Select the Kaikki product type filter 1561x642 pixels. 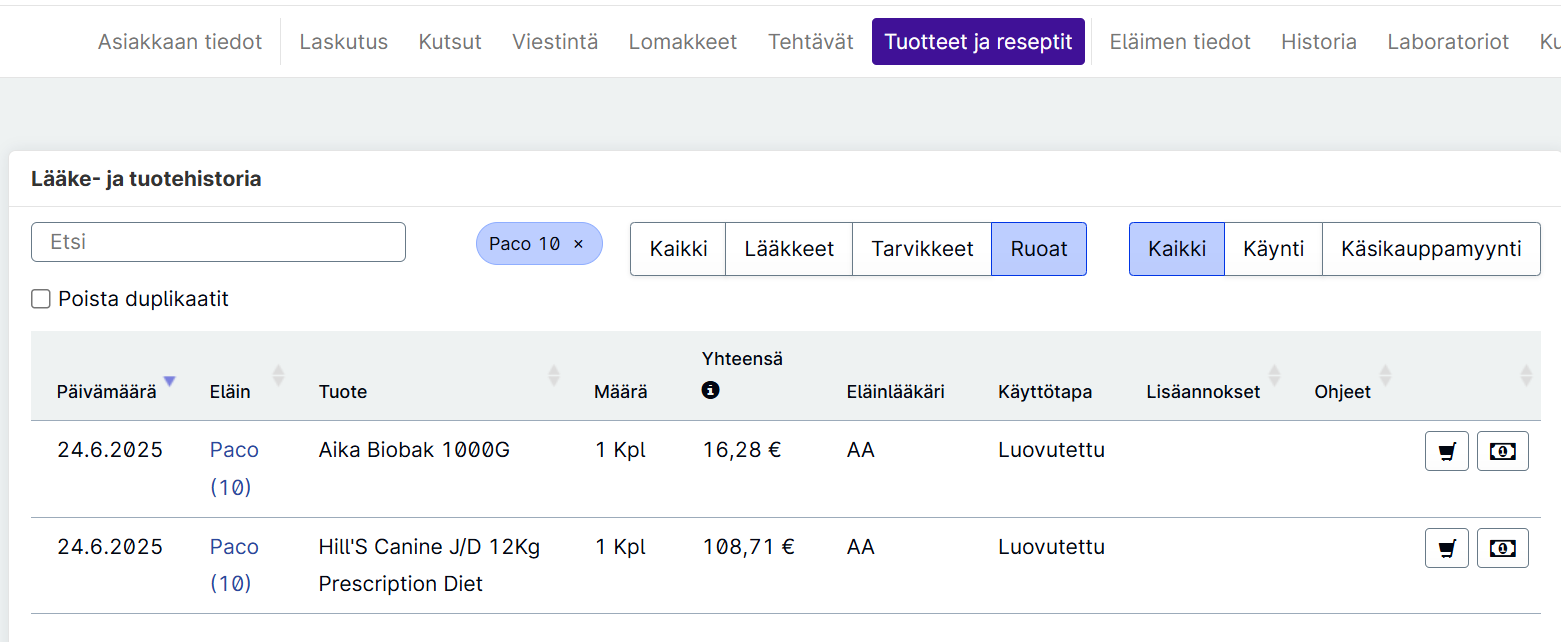pyautogui.click(x=678, y=249)
